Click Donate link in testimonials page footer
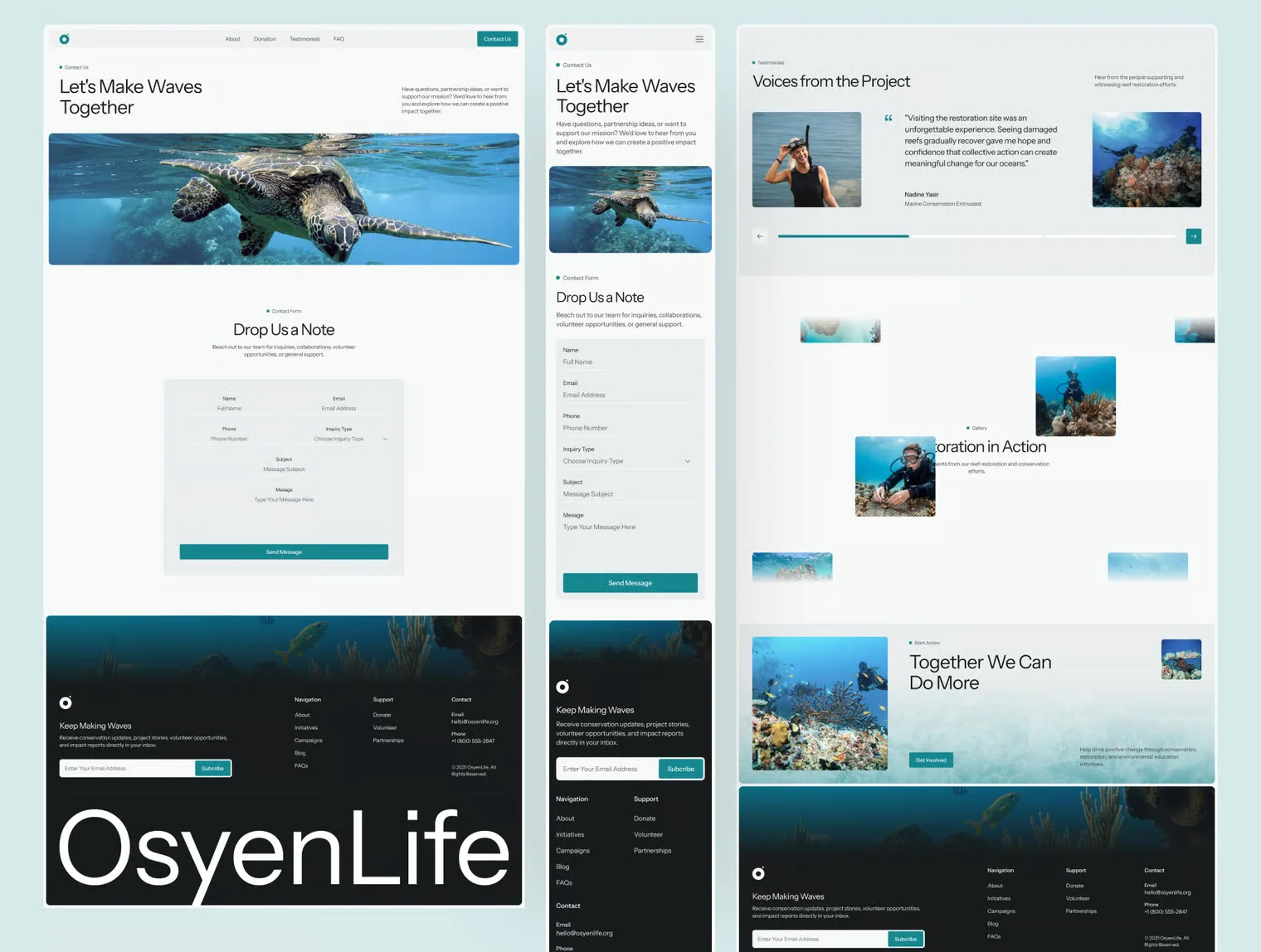Screen dimensions: 1261x952 [1075, 886]
